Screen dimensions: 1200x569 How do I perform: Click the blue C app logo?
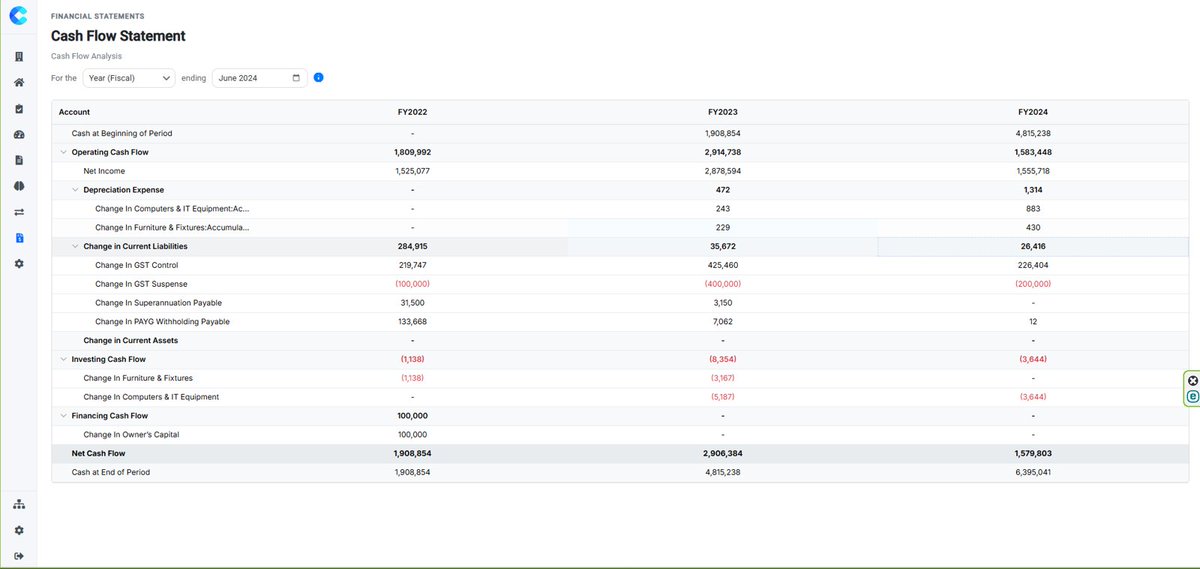(x=18, y=15)
